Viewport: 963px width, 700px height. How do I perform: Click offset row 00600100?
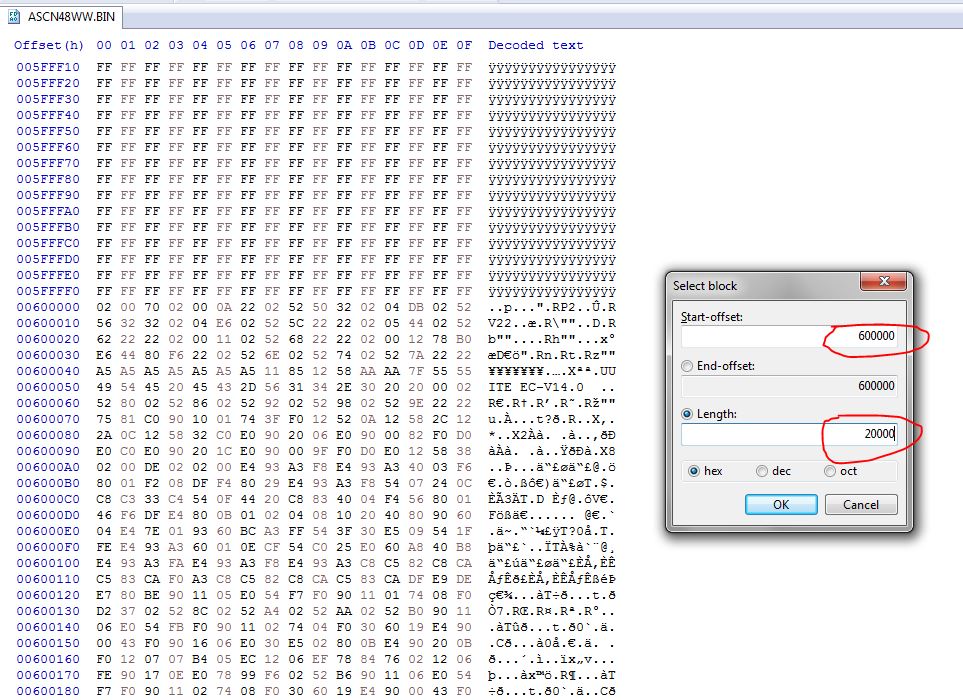click(48, 563)
